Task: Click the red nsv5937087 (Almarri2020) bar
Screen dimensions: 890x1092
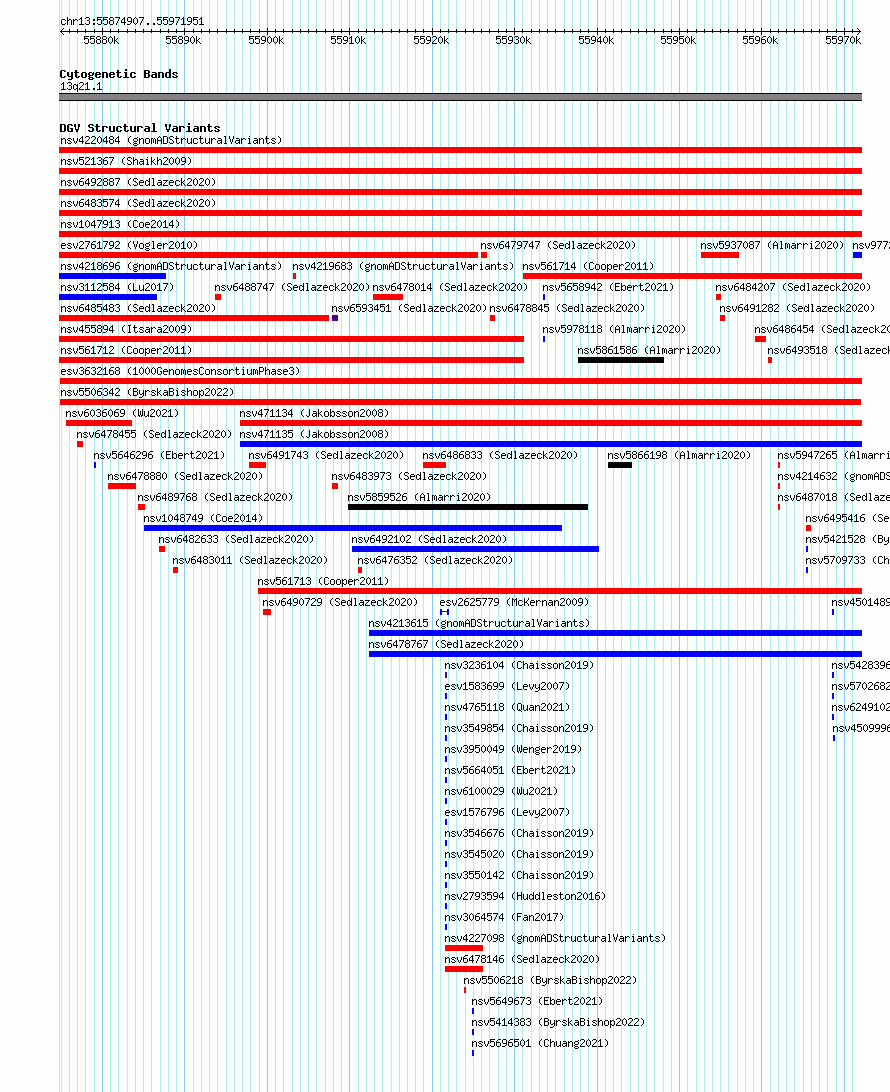Action: 719,255
